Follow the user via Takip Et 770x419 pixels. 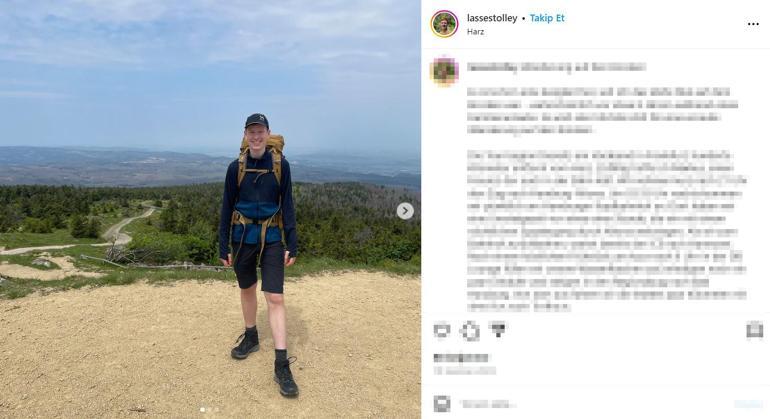[547, 18]
